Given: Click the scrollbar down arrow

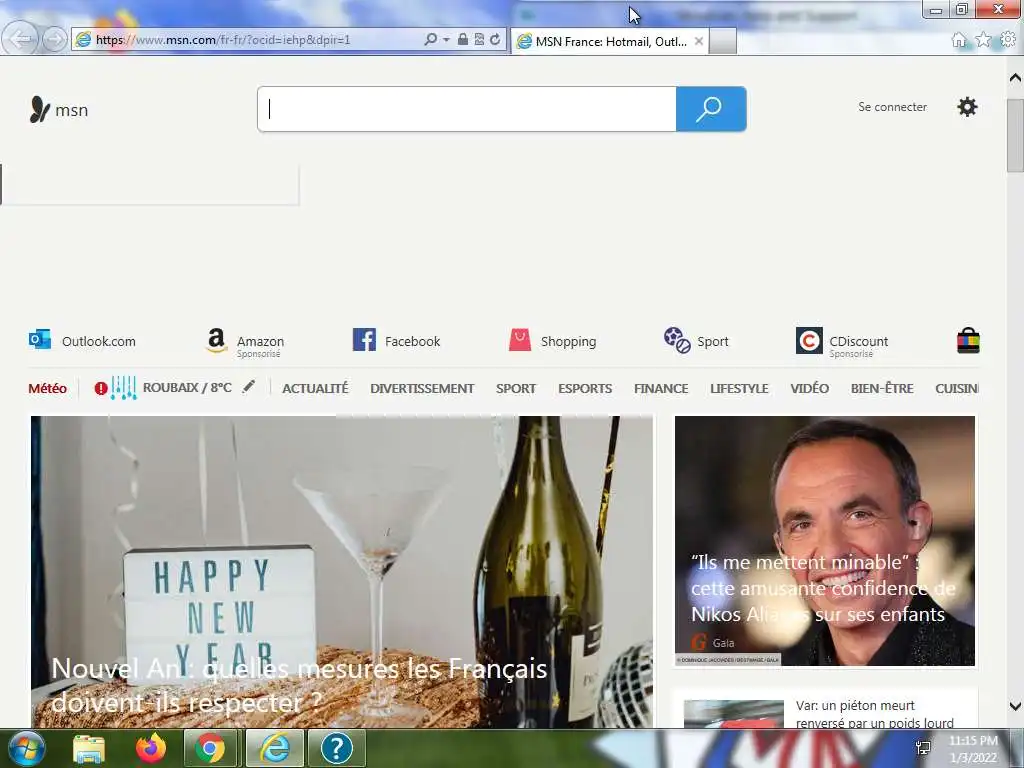Looking at the screenshot, I should coord(1015,705).
